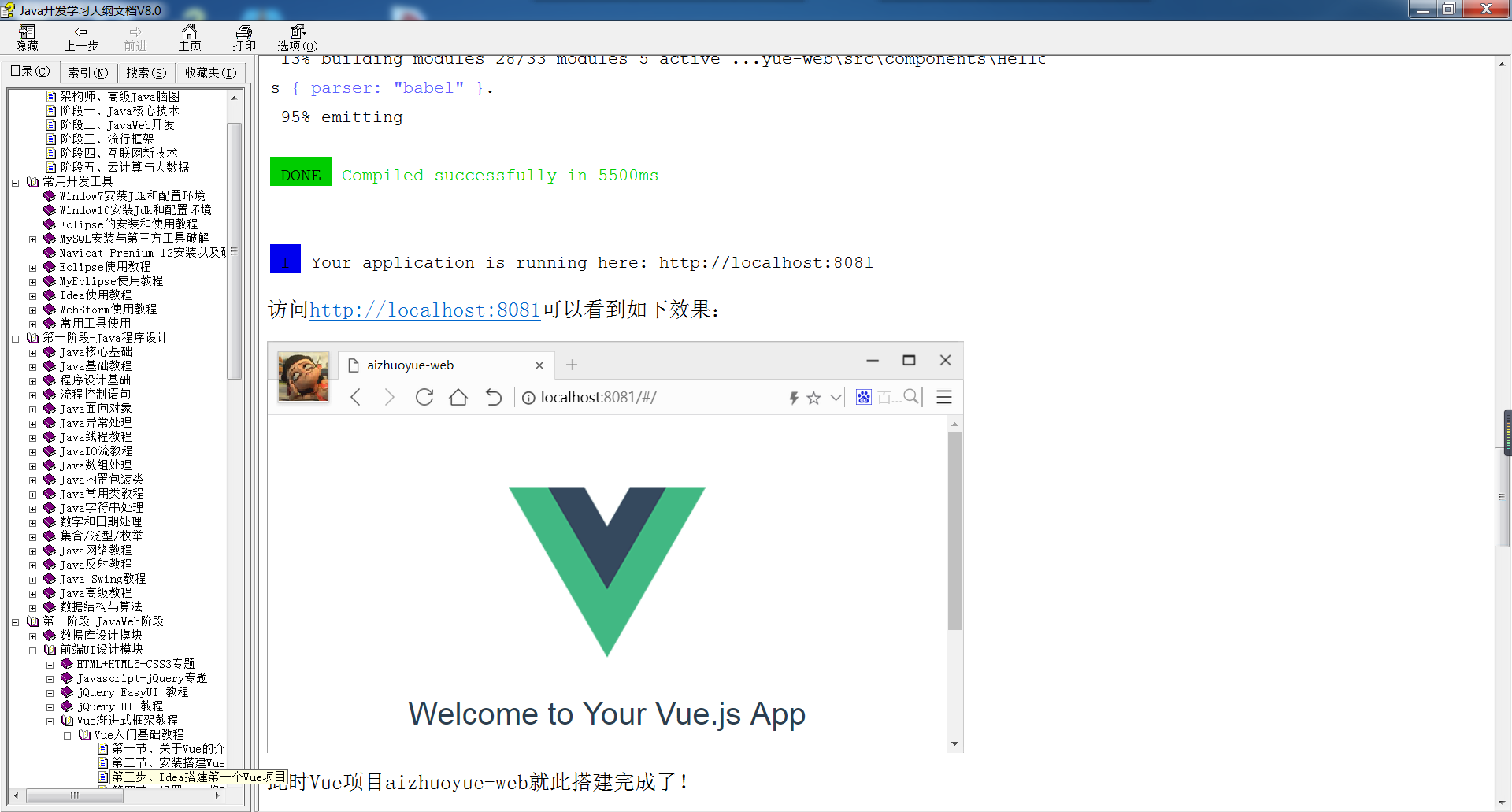This screenshot has height=812, width=1512.
Task: Select MyEclipse使用教程 tree item
Action: [111, 280]
